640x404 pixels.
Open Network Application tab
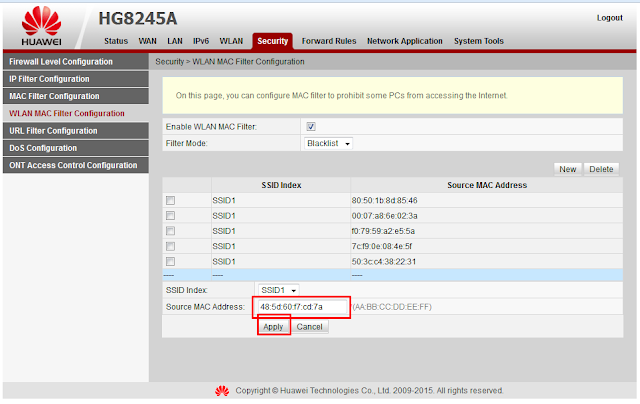pyautogui.click(x=404, y=41)
